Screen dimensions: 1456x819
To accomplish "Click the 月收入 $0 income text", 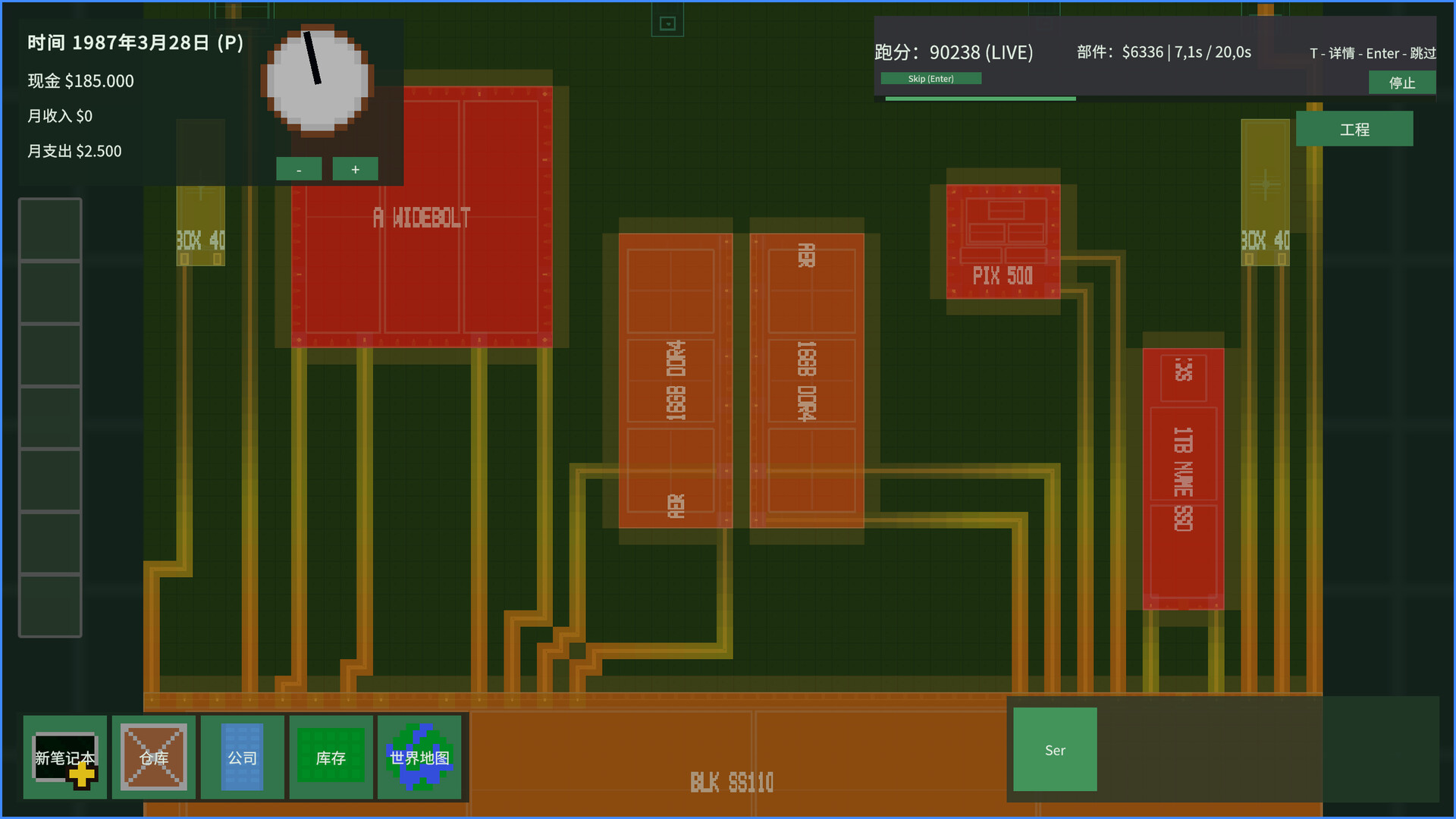I will 60,116.
